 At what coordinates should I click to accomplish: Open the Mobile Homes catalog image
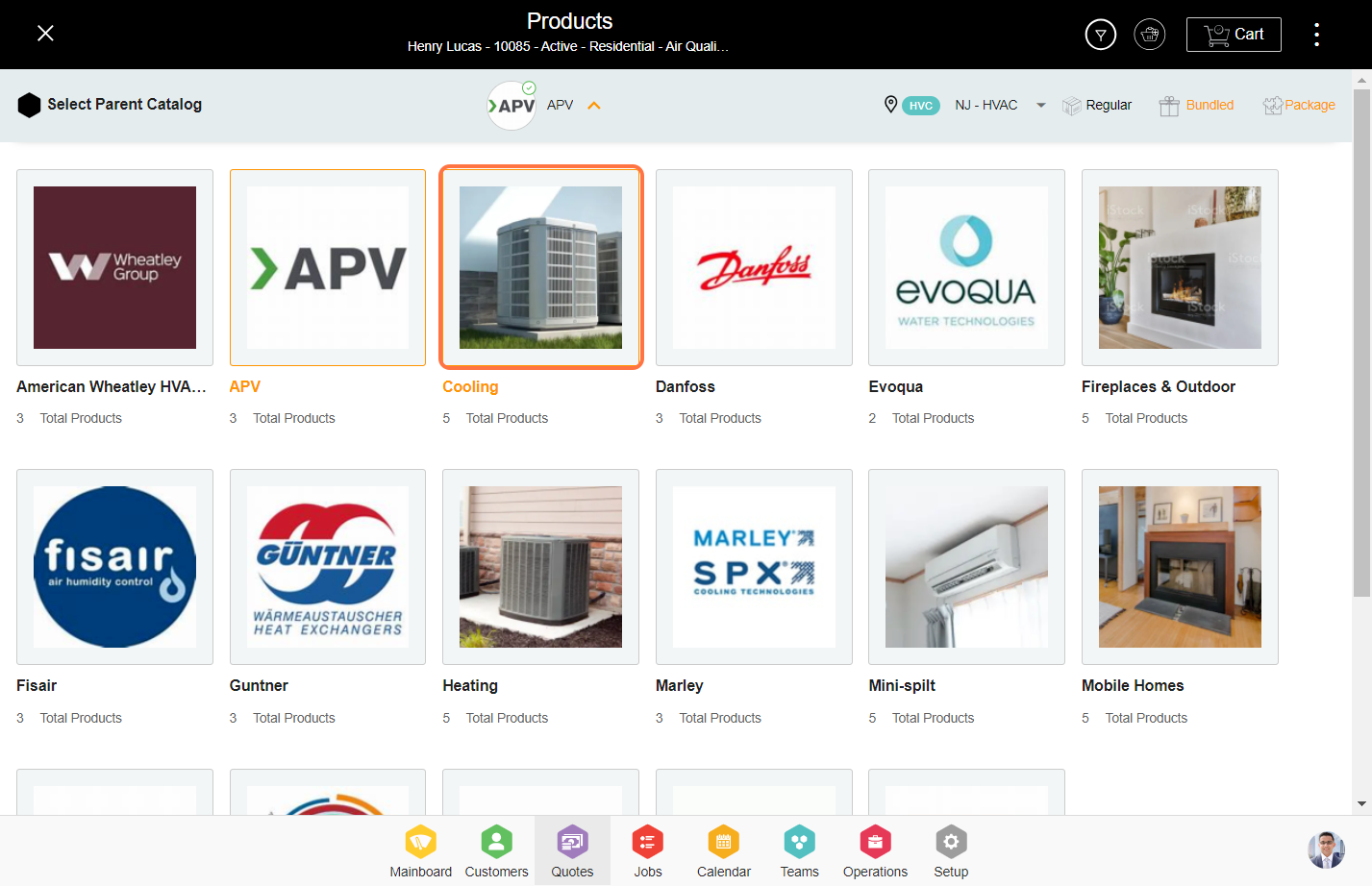click(x=1180, y=567)
